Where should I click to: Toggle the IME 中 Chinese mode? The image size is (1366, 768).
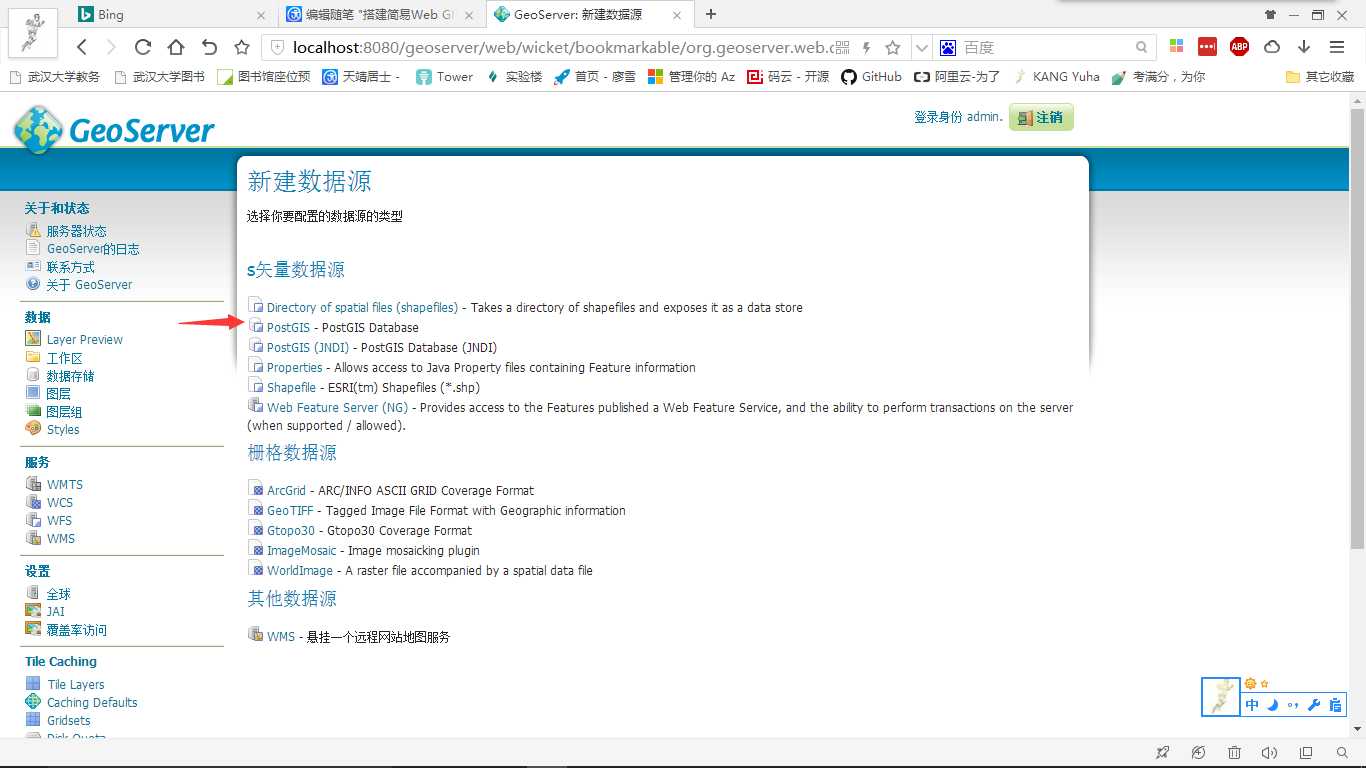pos(1252,705)
